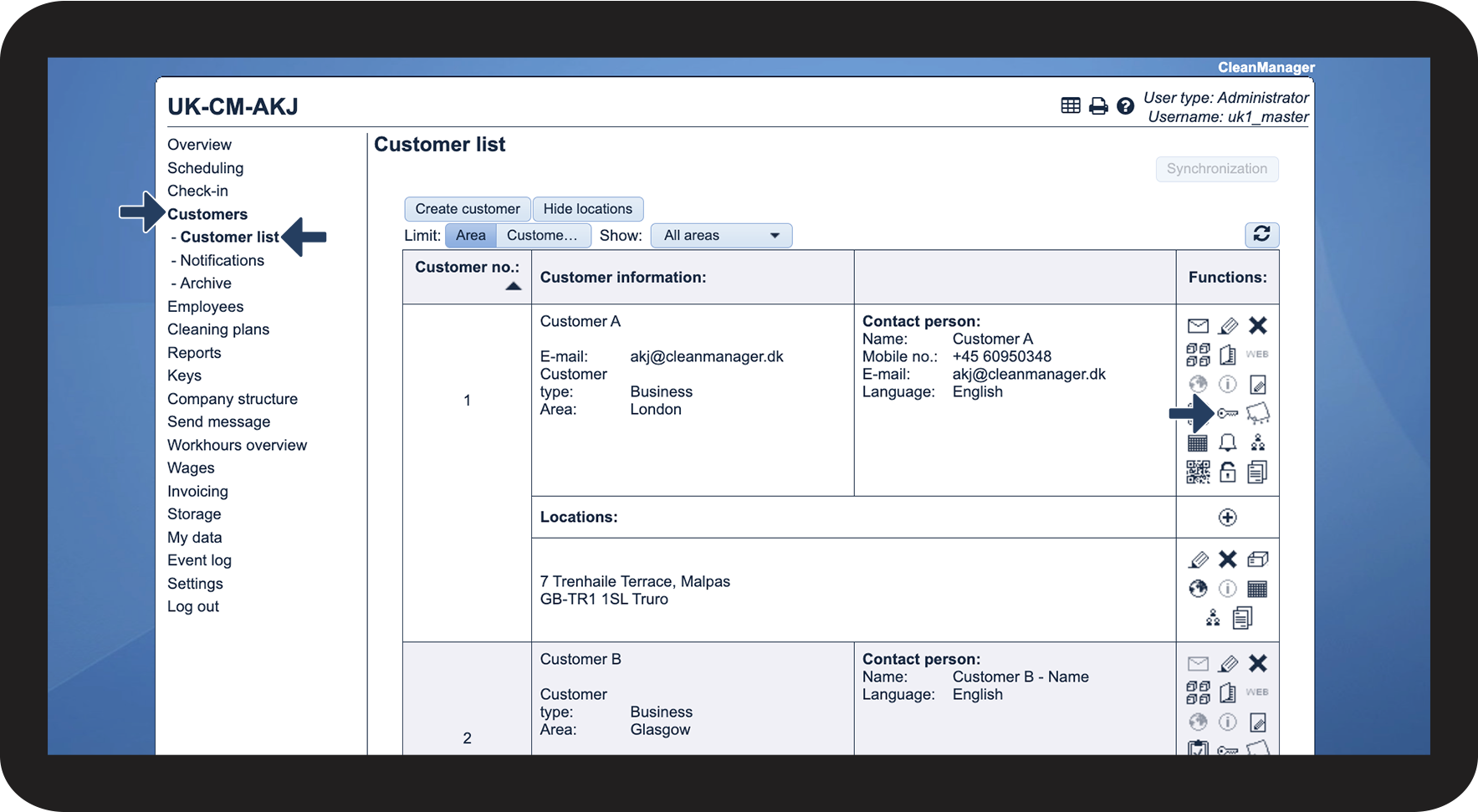Show QR code for Customer A

click(1198, 472)
